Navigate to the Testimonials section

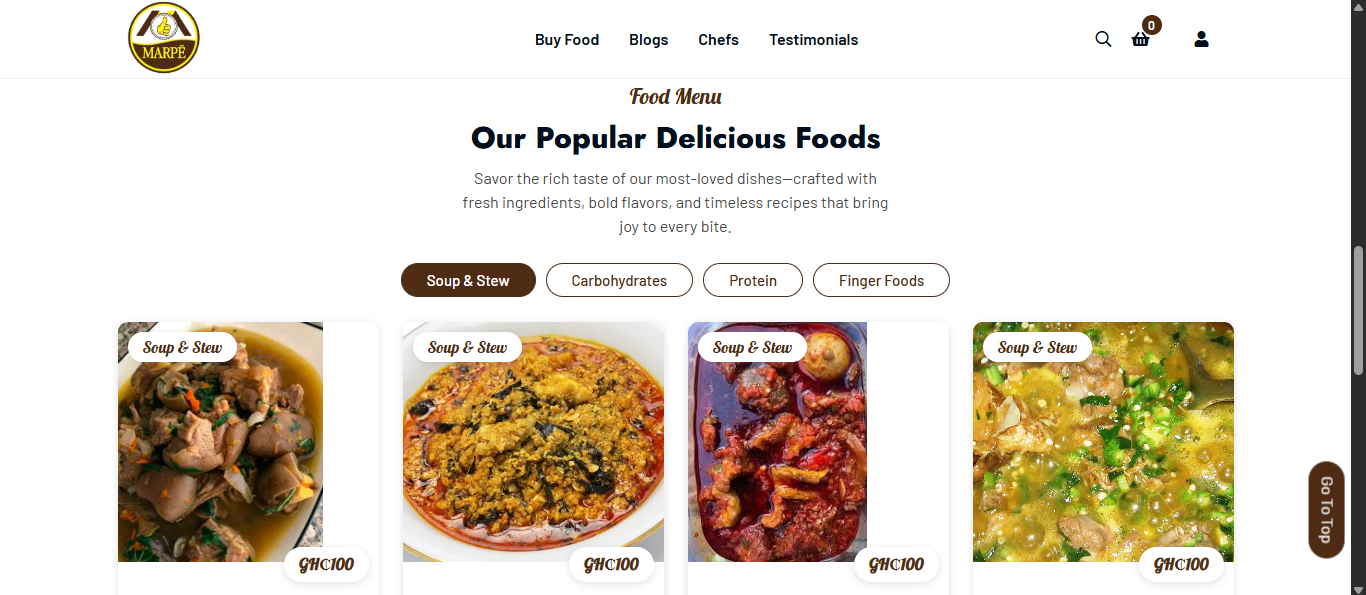tap(813, 39)
